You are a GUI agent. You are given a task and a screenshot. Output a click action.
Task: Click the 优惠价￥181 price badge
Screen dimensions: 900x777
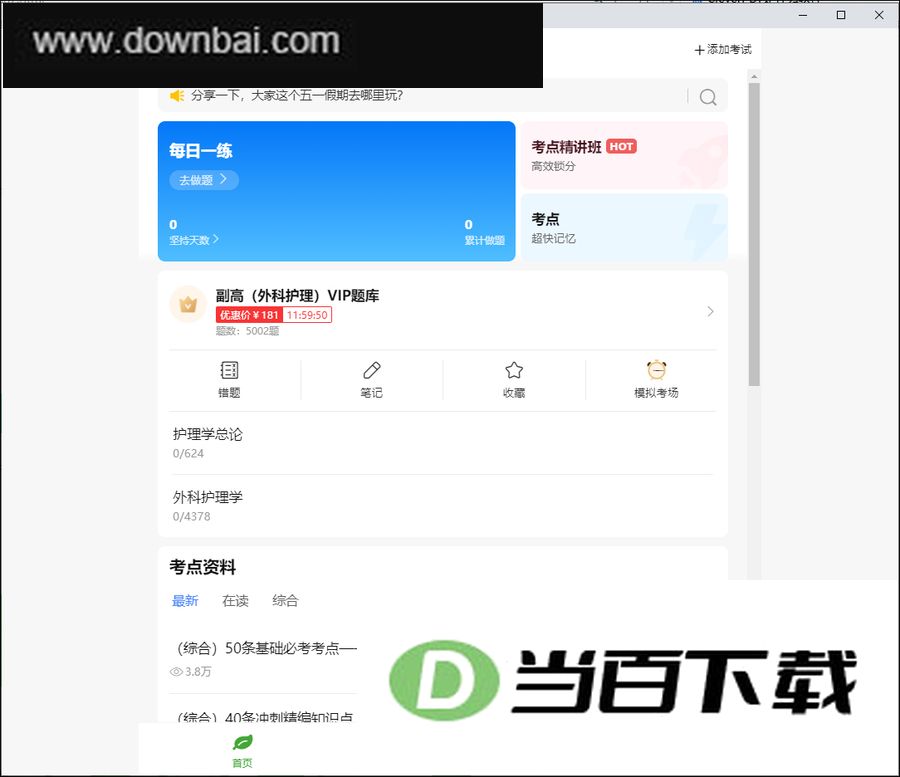250,315
